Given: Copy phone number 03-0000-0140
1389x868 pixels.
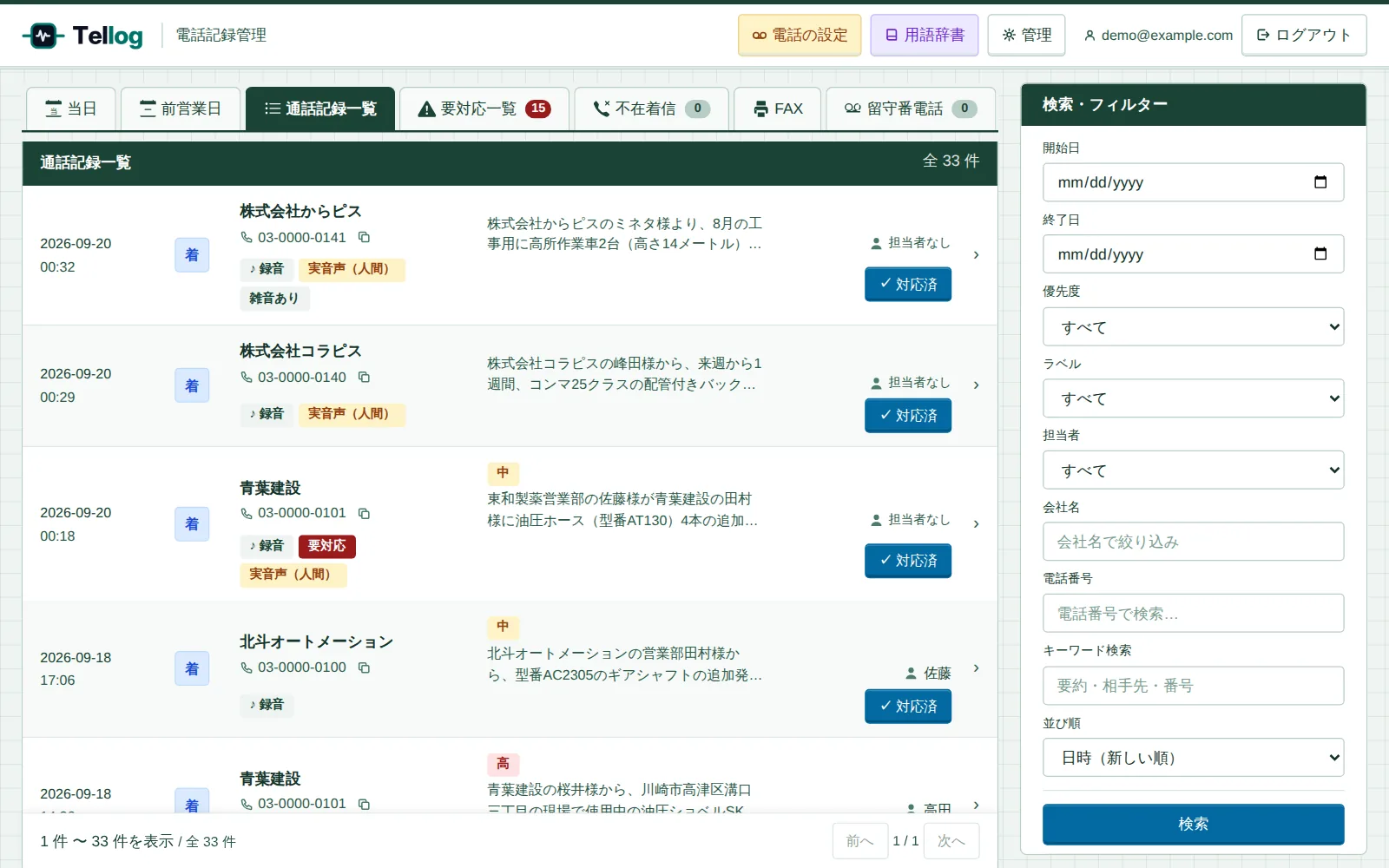Looking at the screenshot, I should [365, 378].
